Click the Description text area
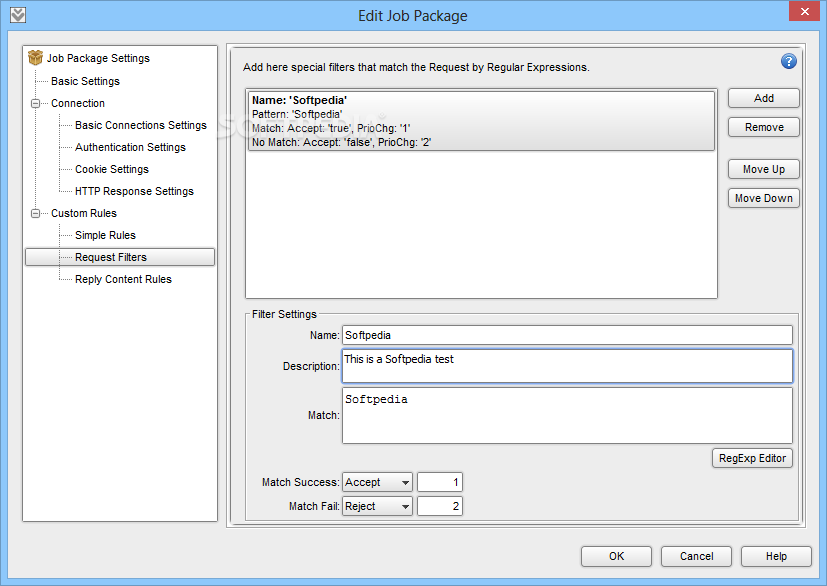 pyautogui.click(x=568, y=366)
